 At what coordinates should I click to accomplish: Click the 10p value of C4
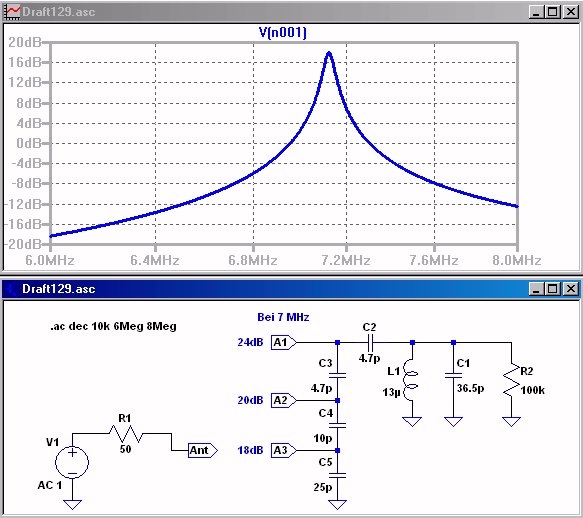coord(323,438)
